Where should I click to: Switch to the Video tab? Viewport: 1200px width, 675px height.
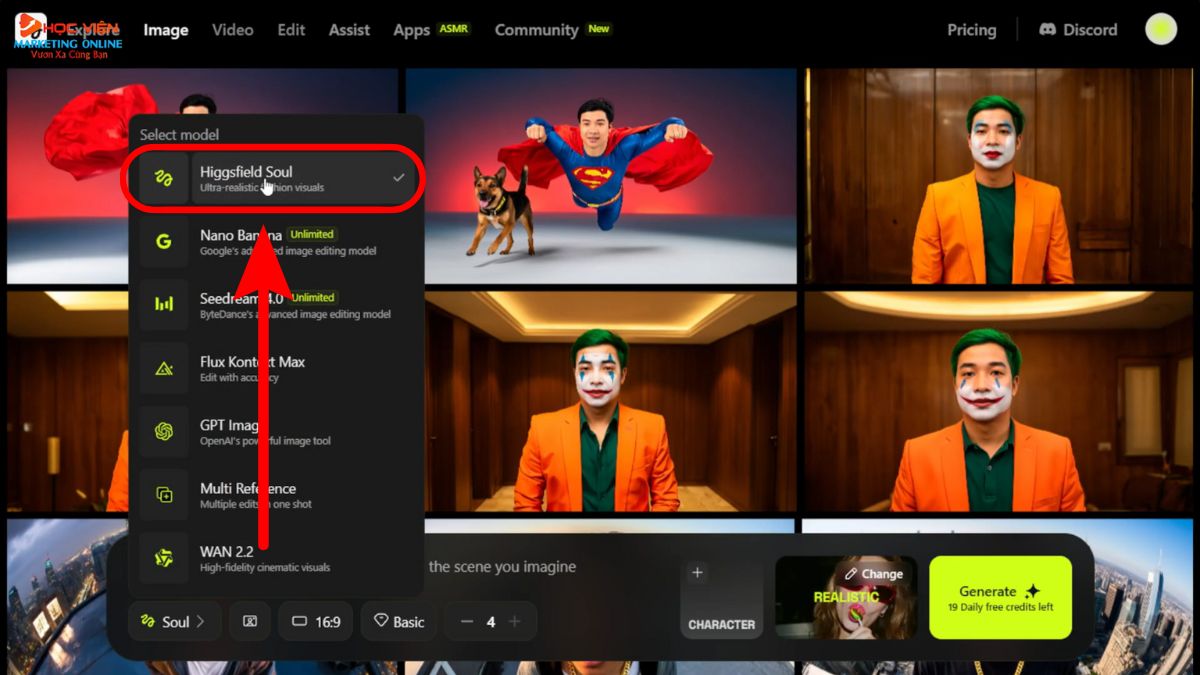(x=232, y=30)
